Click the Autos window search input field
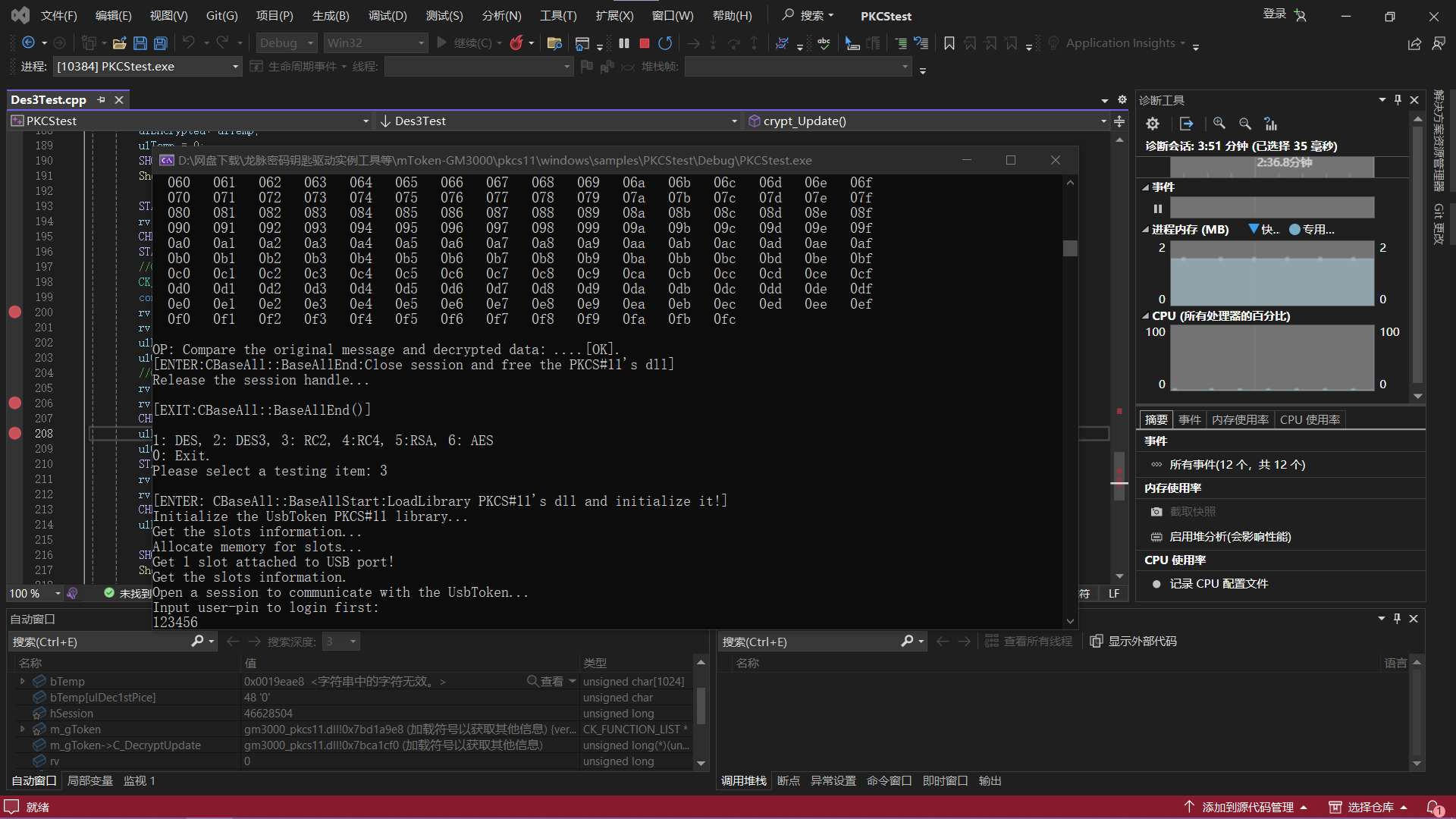The image size is (1456, 819). (x=99, y=642)
